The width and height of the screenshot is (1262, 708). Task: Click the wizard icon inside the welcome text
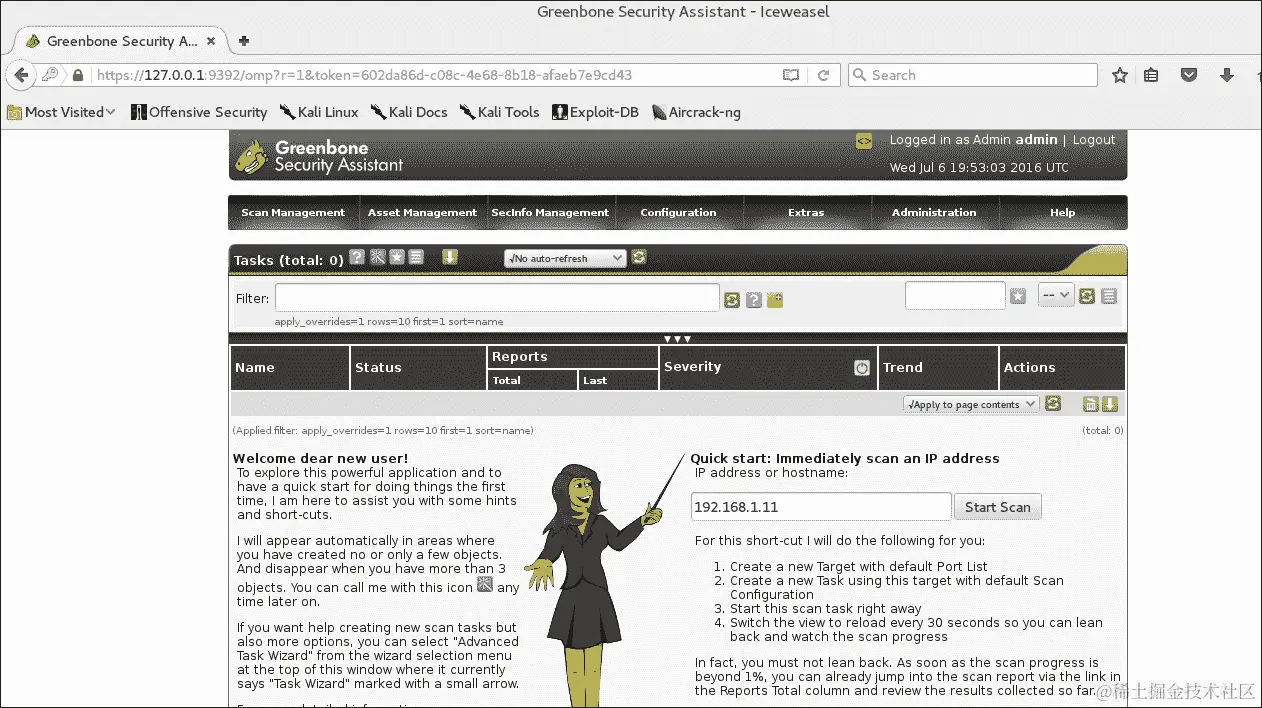click(x=485, y=585)
